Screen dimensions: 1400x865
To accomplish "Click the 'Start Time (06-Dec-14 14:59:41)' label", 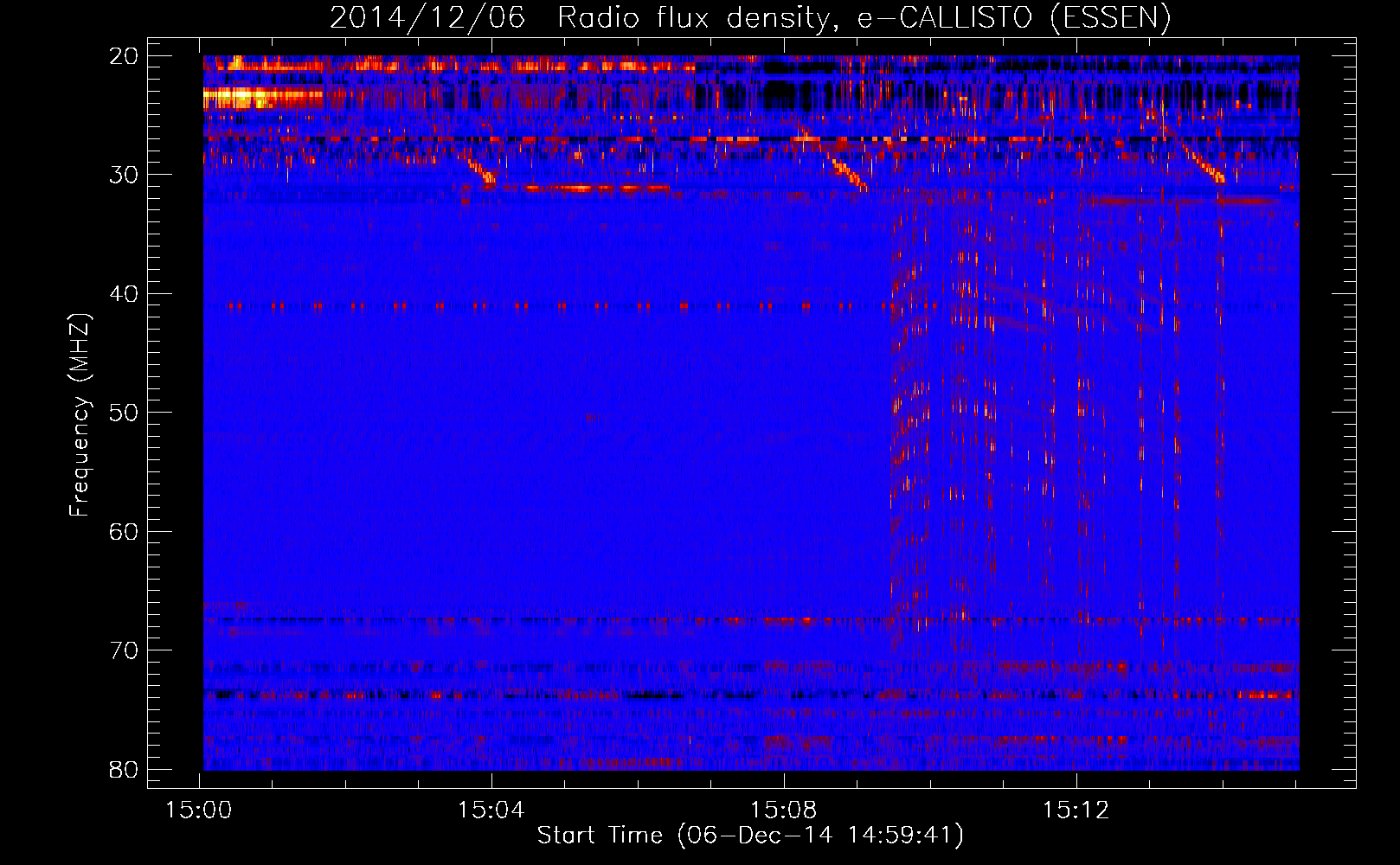I will click(750, 836).
